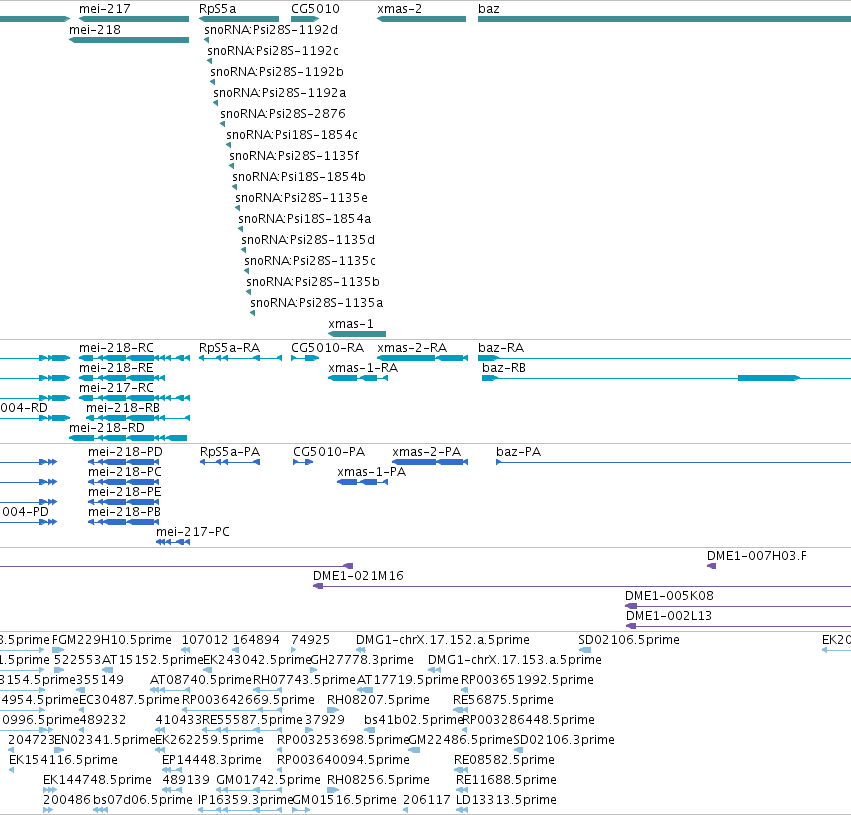The height and width of the screenshot is (815, 851).
Task: Select the xmas-1-RA transcript label
Action: pos(363,368)
